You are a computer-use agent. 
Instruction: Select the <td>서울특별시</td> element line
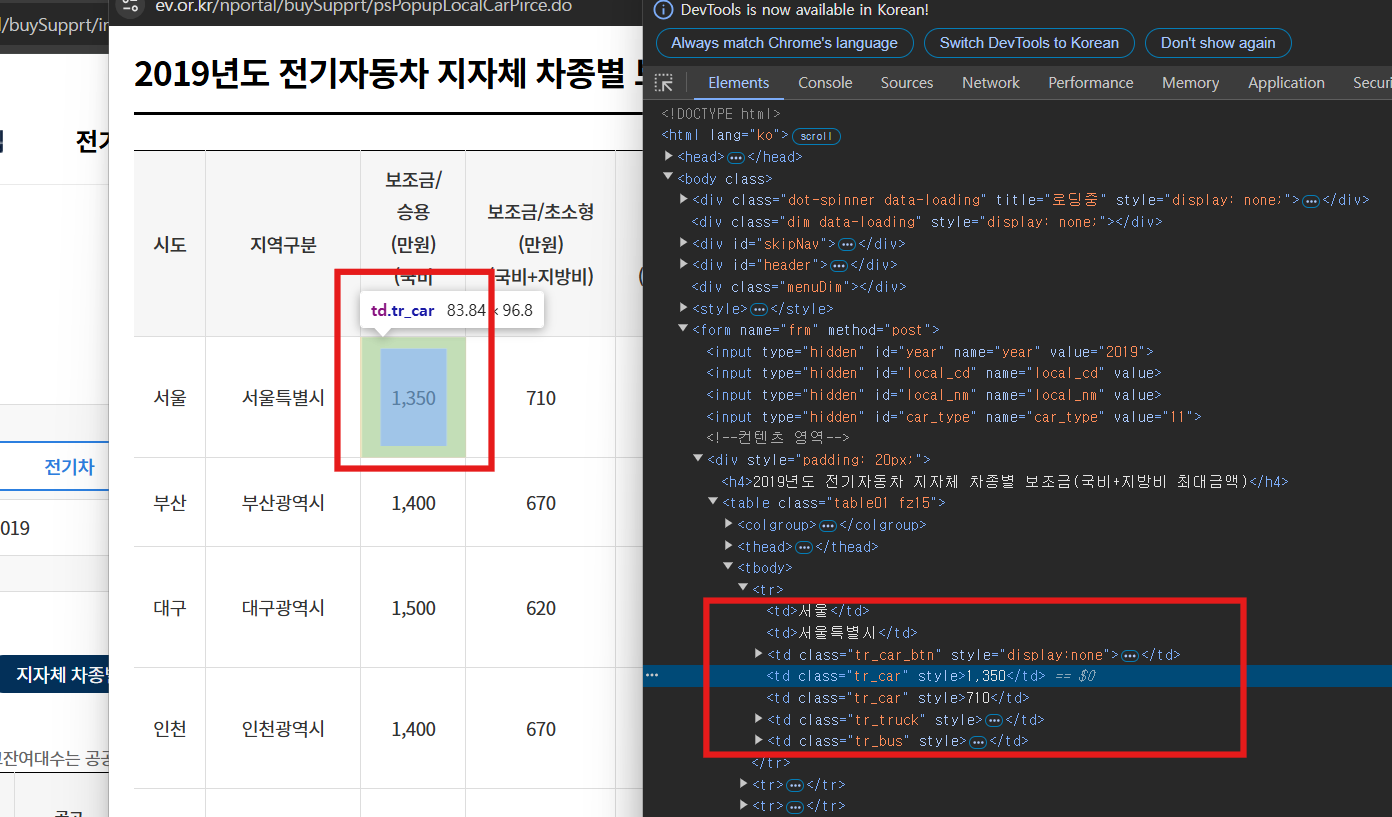(x=842, y=633)
